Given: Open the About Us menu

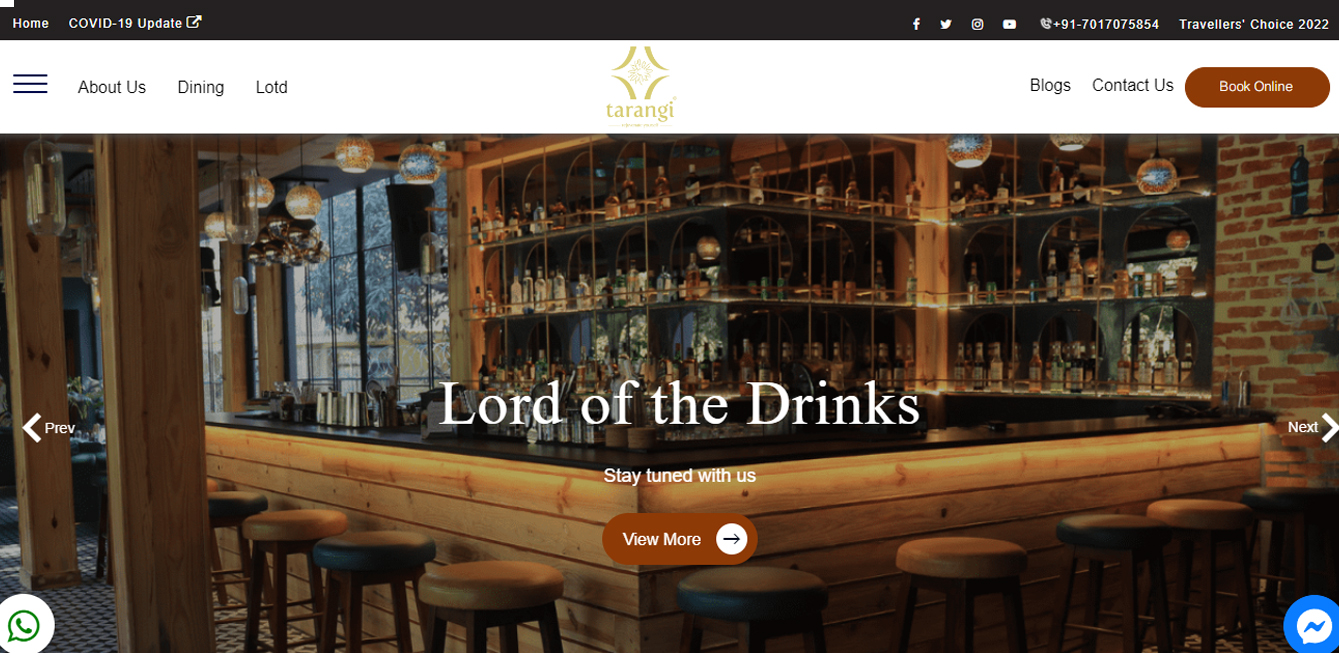Looking at the screenshot, I should [x=112, y=87].
